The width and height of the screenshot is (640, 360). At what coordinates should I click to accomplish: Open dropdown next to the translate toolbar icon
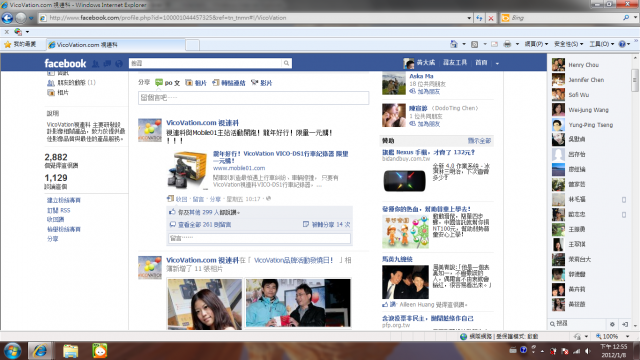coord(27,31)
